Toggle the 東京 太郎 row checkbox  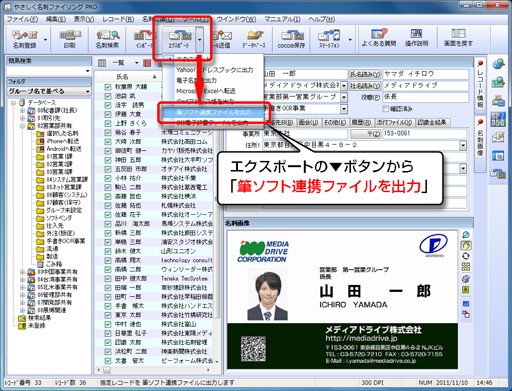pyautogui.click(x=107, y=315)
